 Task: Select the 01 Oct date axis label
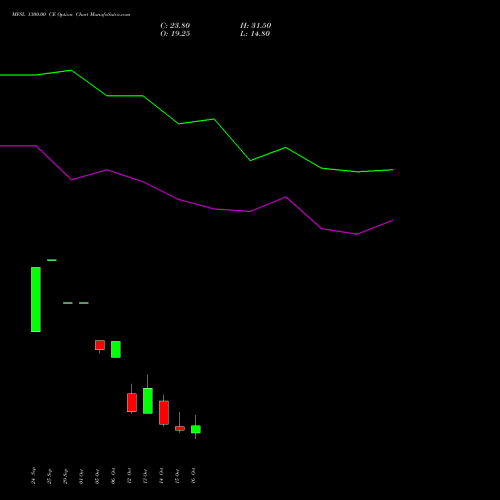coord(81,476)
